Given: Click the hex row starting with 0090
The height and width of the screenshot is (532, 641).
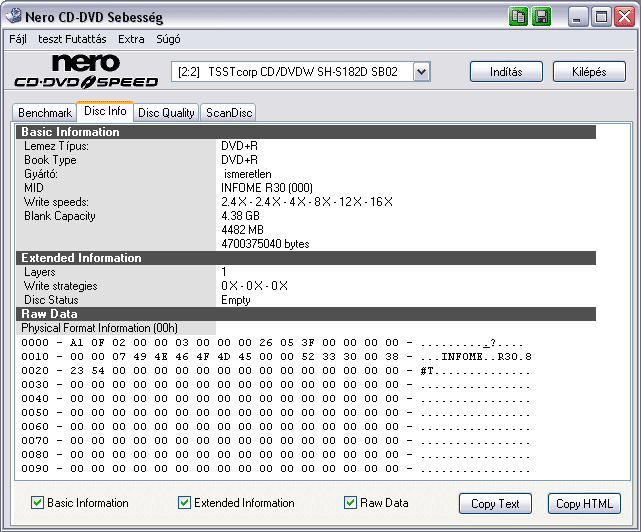Looking at the screenshot, I should coord(276,469).
